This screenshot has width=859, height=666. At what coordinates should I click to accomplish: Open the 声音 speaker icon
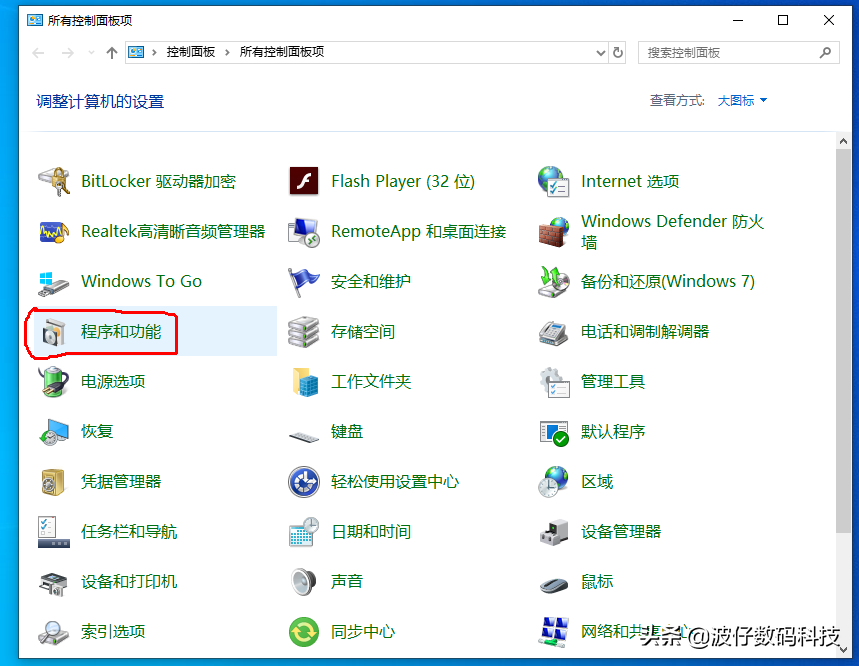(x=303, y=582)
